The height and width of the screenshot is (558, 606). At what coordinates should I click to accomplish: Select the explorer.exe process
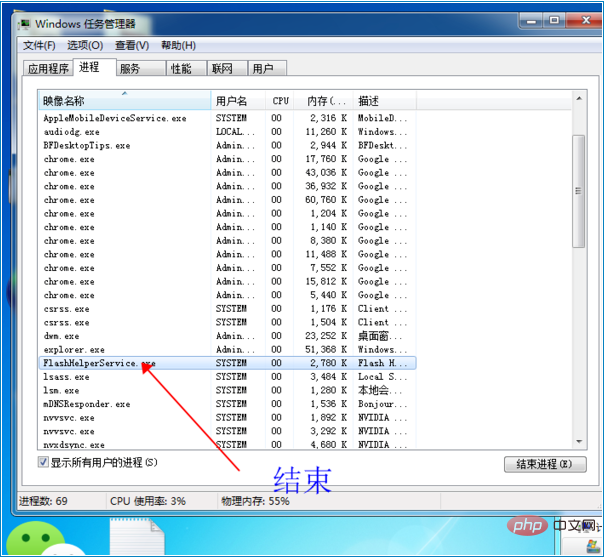pos(227,349)
